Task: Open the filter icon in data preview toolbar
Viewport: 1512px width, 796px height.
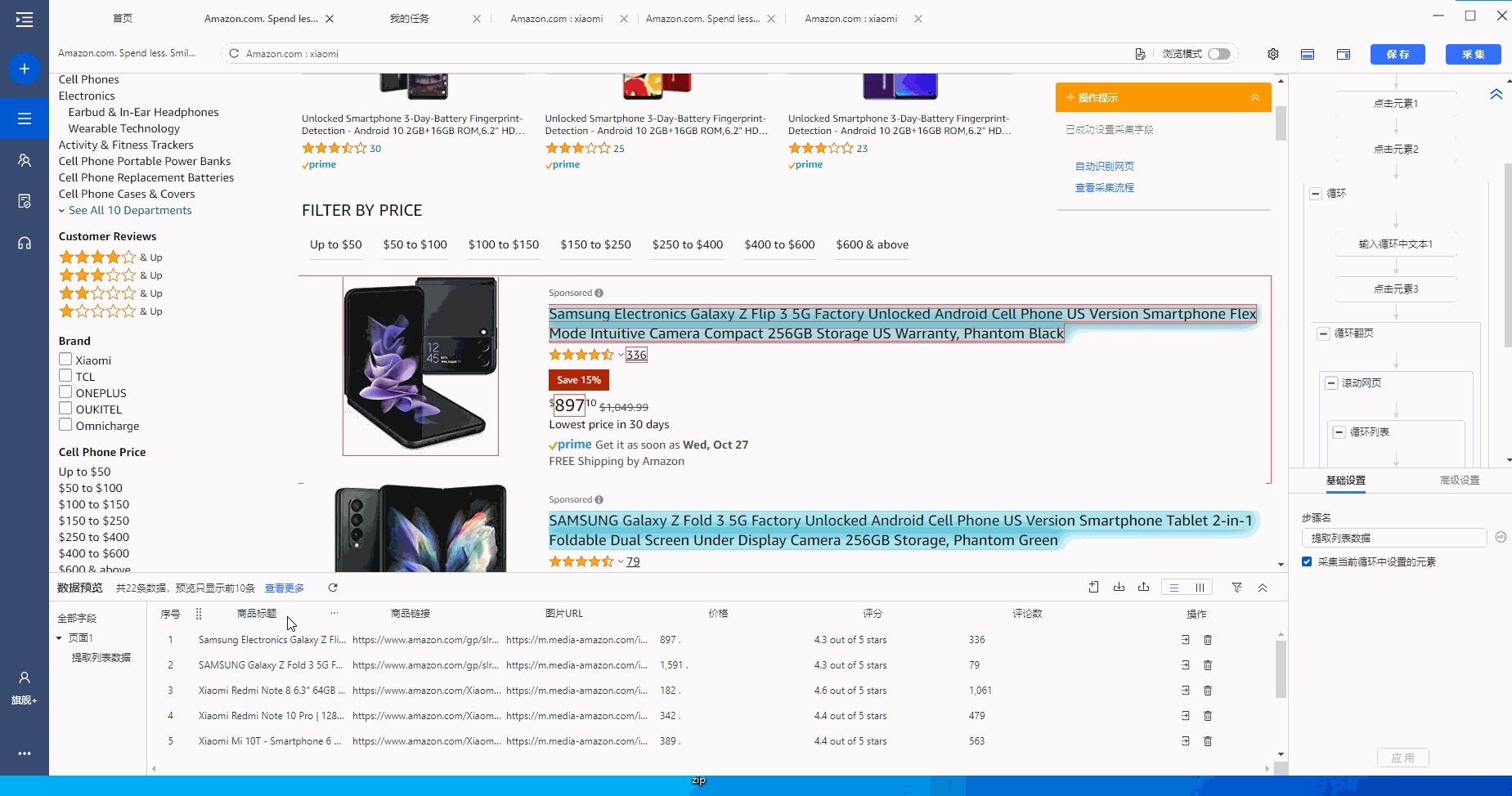Action: point(1237,588)
